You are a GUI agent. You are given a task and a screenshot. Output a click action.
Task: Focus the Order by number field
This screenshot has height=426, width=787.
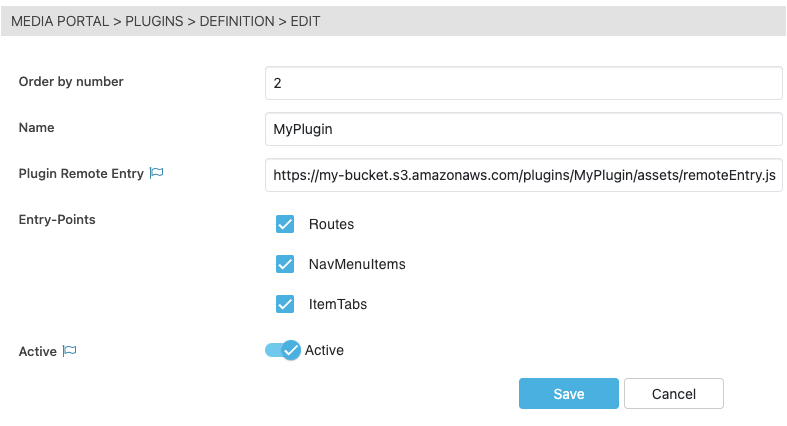tap(523, 84)
